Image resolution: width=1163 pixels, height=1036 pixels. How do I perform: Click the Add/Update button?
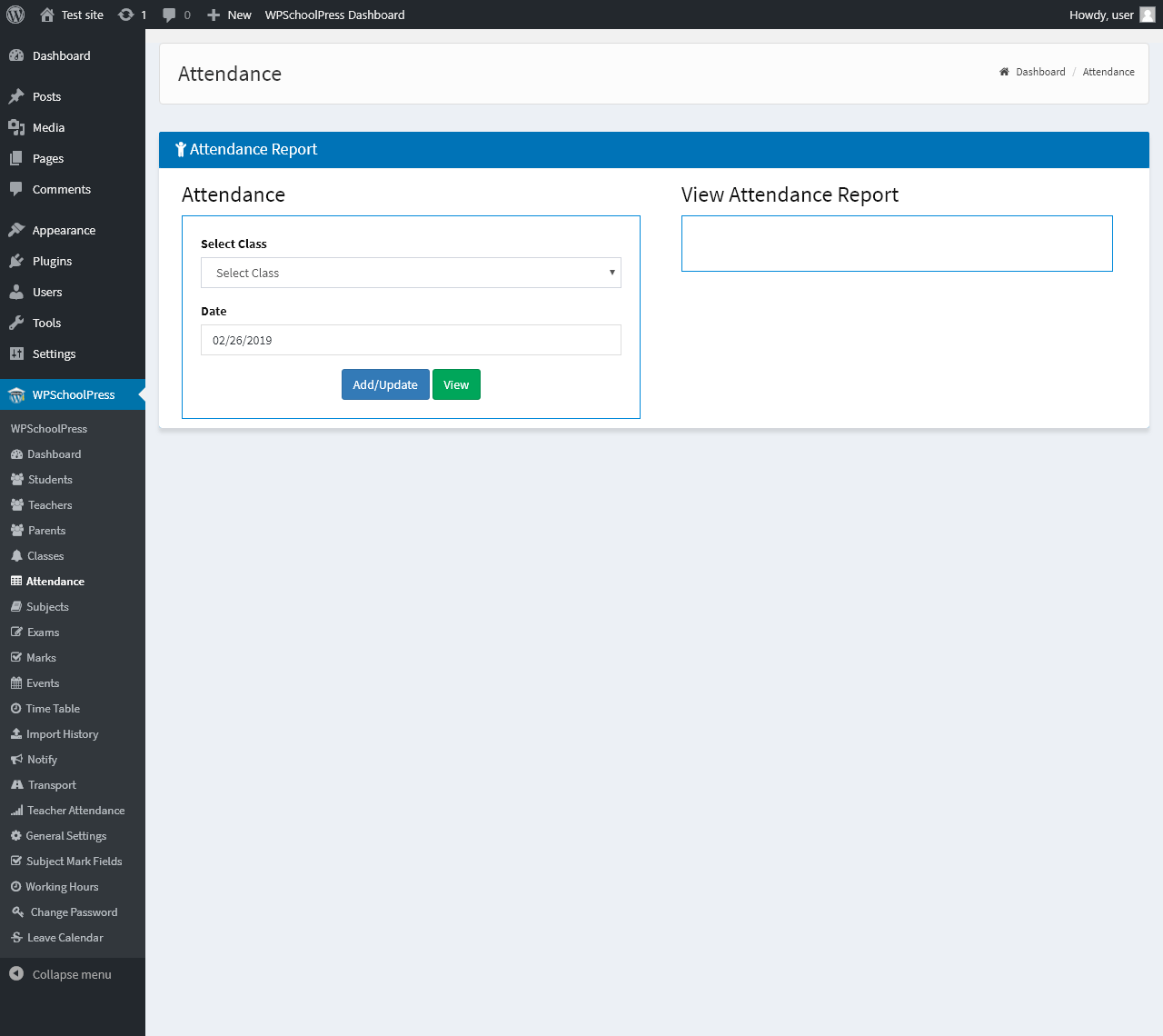click(385, 384)
